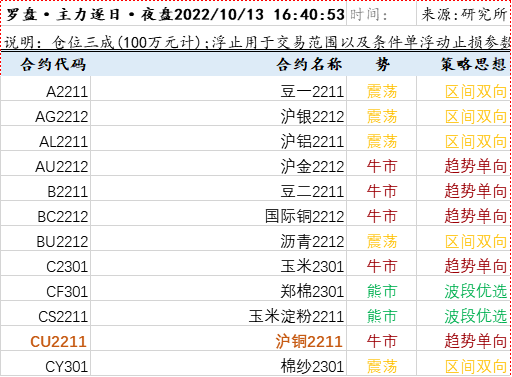Click 震荡 in the AG2212 row
The width and height of the screenshot is (512, 377).
click(x=382, y=116)
